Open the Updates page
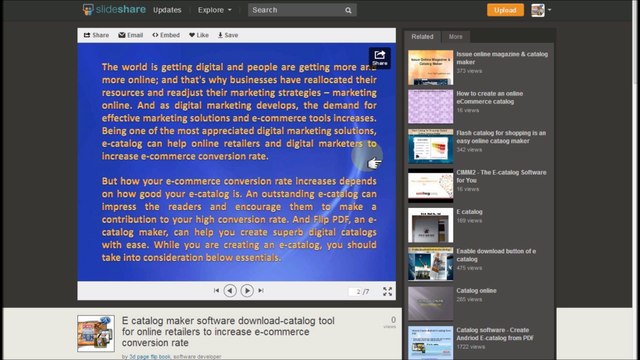 click(167, 10)
